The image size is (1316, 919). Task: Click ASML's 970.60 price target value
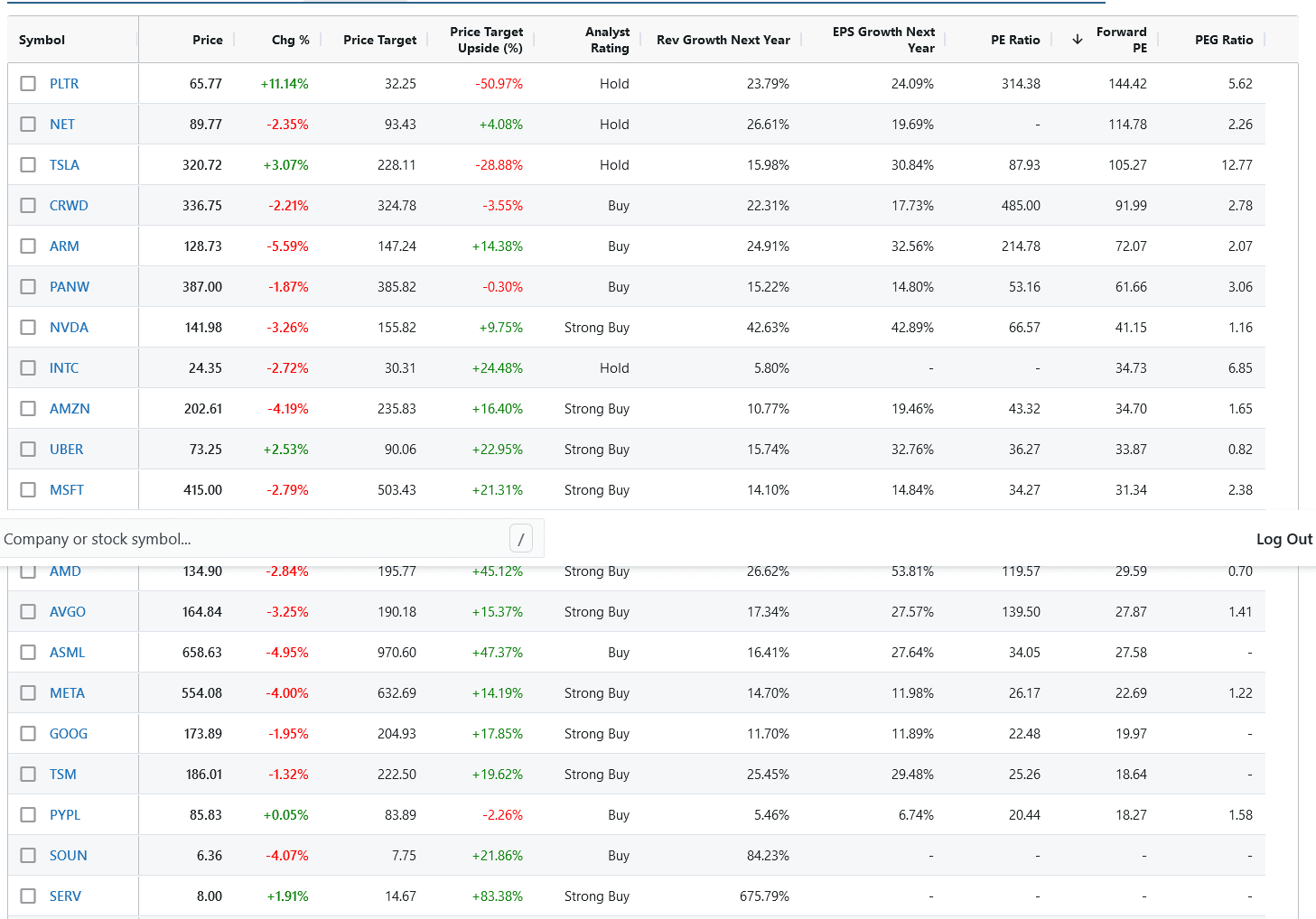click(x=397, y=652)
